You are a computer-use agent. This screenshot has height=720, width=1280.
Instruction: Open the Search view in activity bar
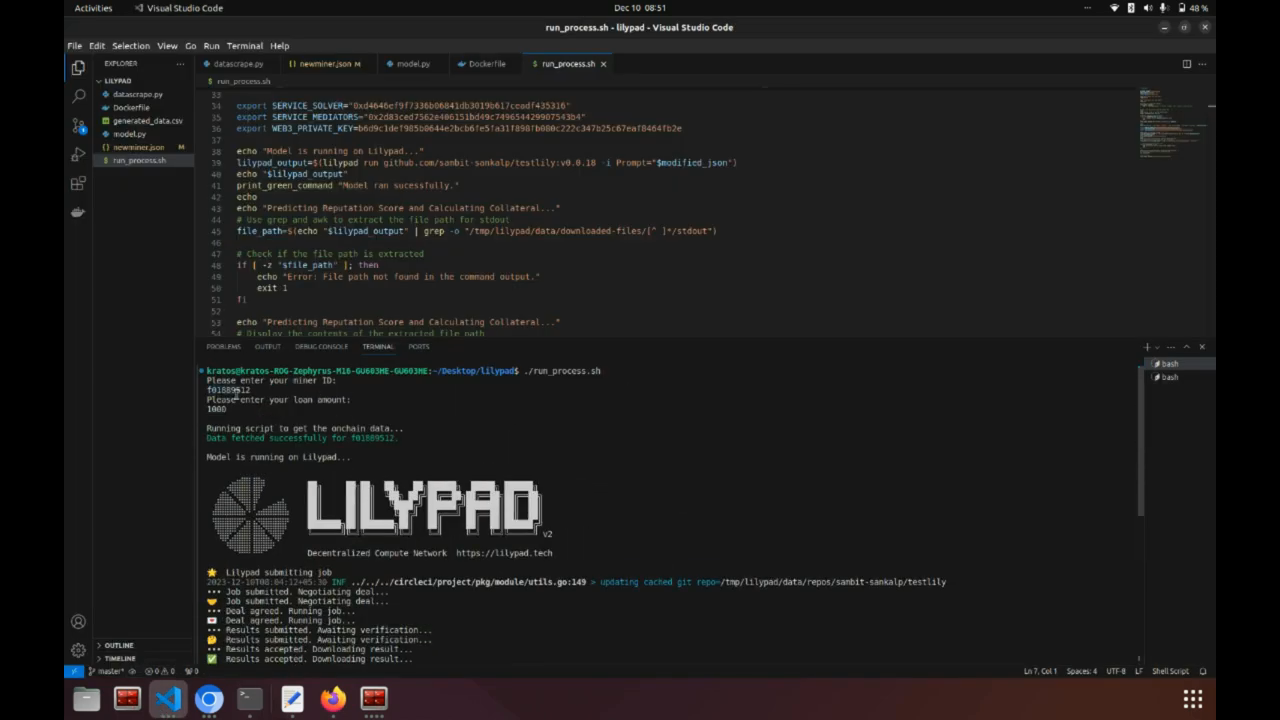(78, 96)
